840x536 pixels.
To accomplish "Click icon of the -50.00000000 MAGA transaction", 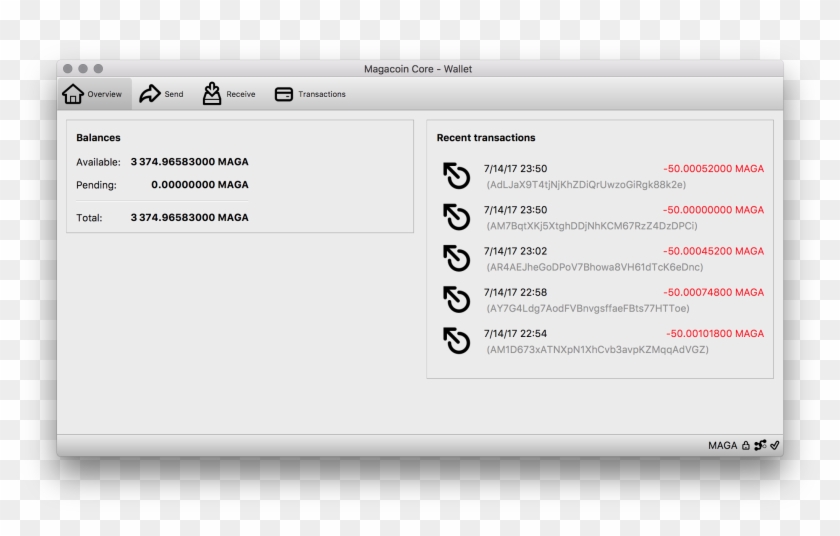I will coord(456,217).
